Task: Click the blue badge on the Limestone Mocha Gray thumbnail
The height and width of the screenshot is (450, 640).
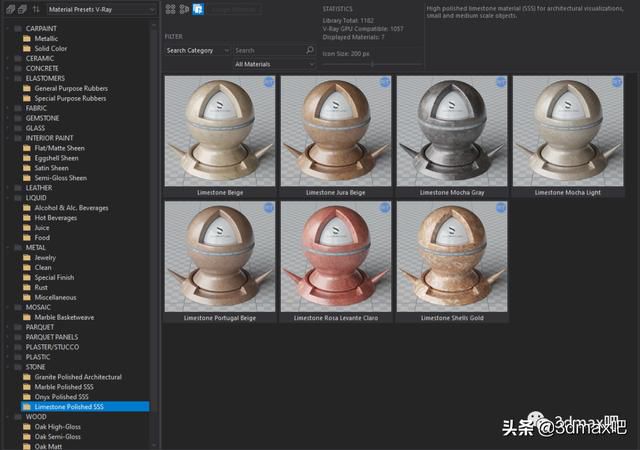Action: (x=501, y=82)
